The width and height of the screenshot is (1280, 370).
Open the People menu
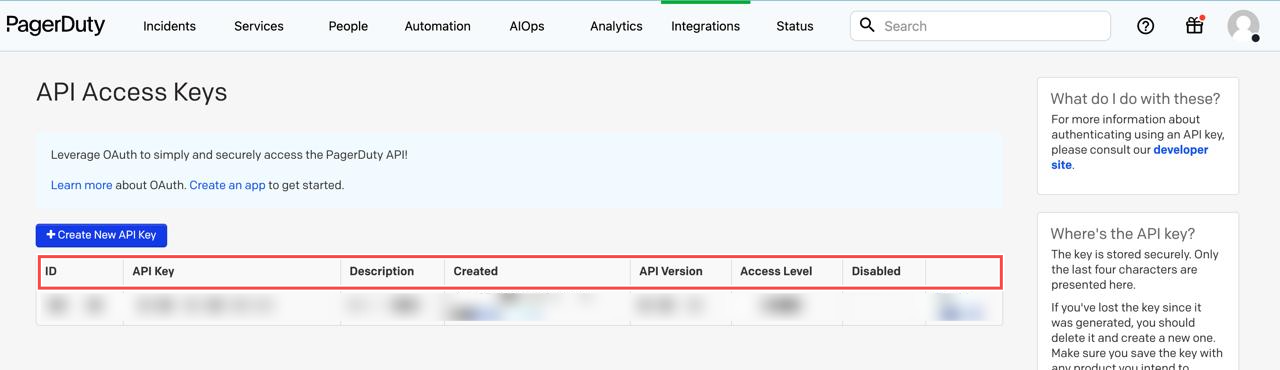pyautogui.click(x=348, y=26)
